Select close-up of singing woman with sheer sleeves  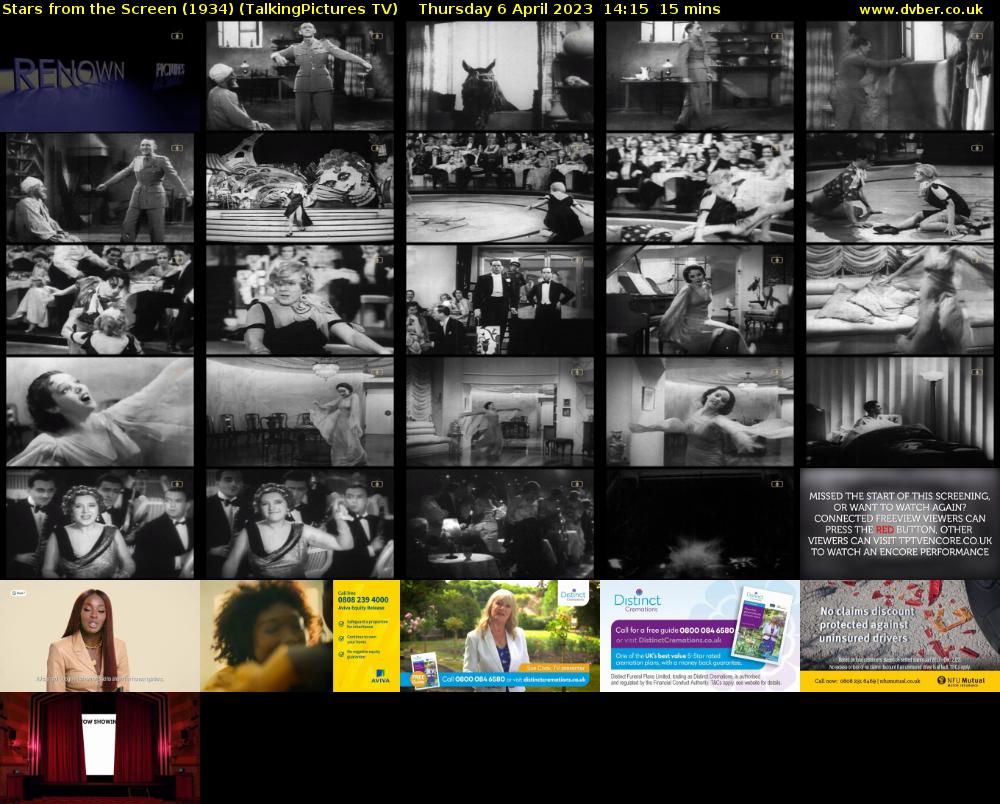[x=100, y=412]
